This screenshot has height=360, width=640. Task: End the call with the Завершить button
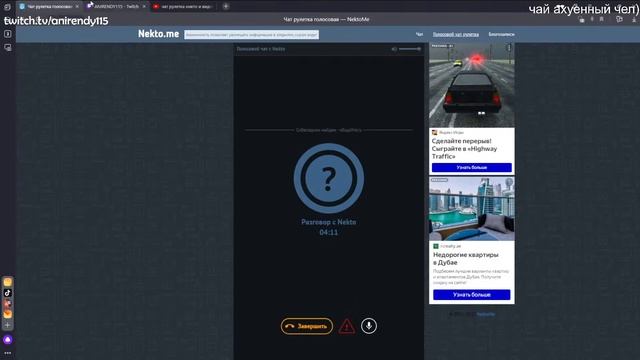(307, 326)
